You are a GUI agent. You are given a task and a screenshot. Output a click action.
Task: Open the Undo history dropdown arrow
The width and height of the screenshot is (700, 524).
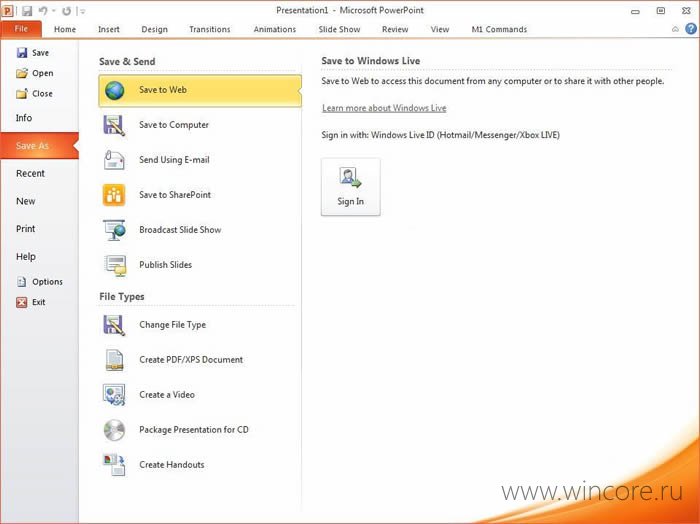[53, 11]
